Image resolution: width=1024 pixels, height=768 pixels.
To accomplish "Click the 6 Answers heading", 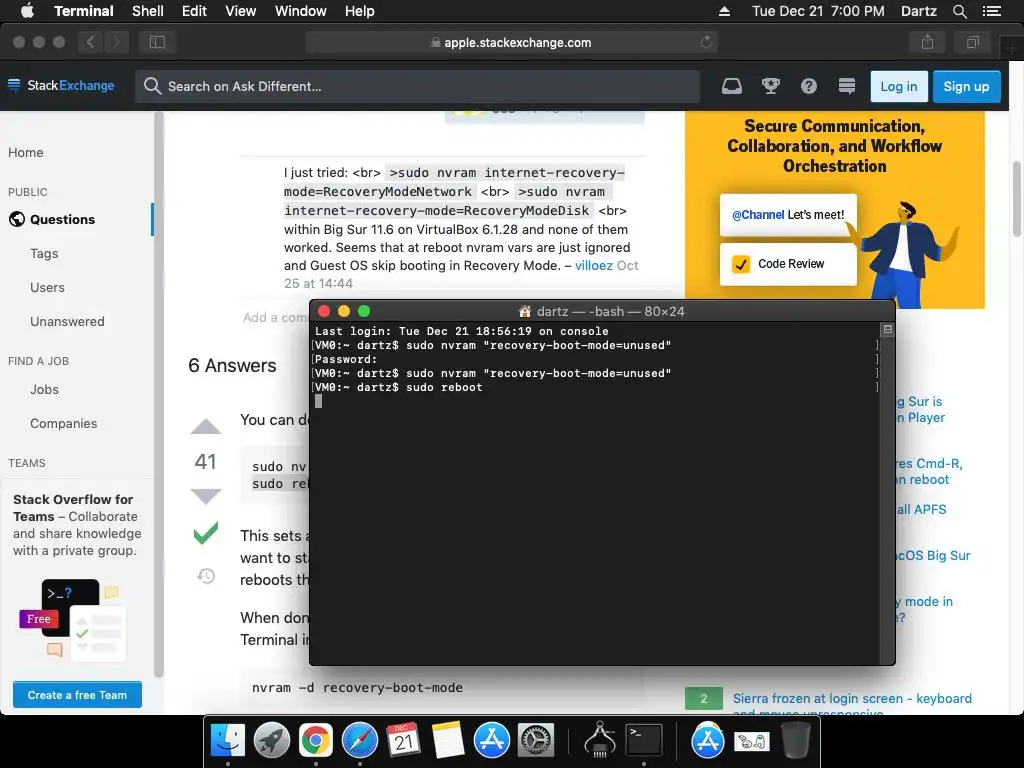I will click(x=232, y=366).
